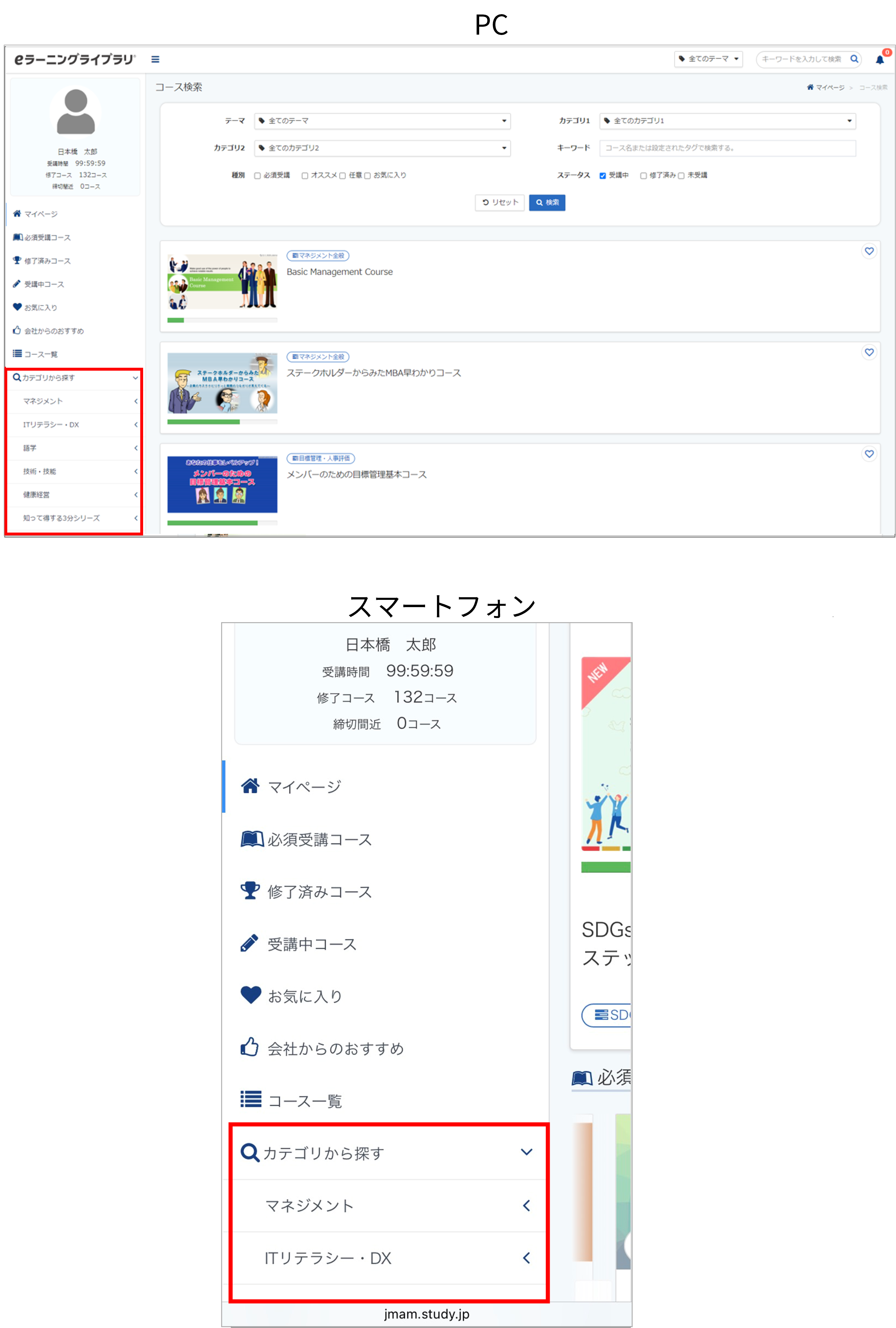This screenshot has width=896, height=1328.
Task: Open ステークホルダーからみたMBA早わかりコース link
Action: 374,373
